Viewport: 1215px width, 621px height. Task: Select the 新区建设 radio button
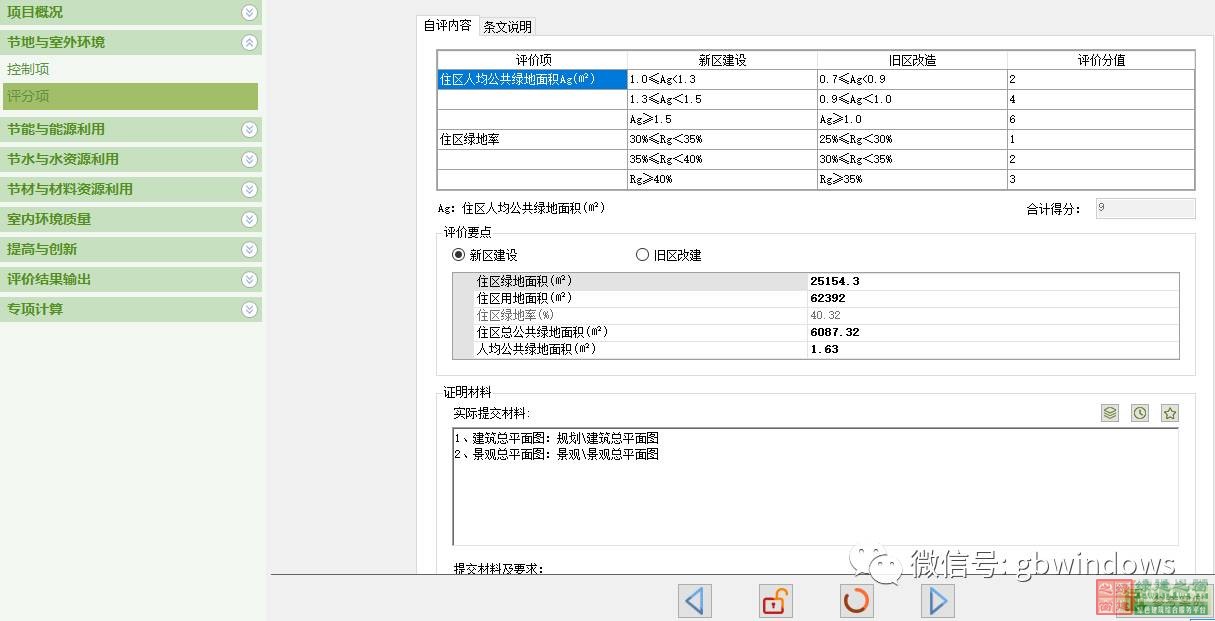459,255
